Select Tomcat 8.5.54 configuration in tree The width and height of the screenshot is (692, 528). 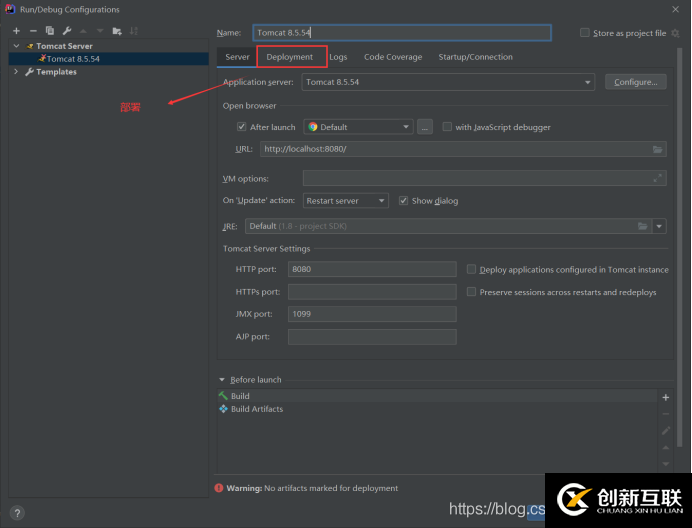[x=109, y=59]
